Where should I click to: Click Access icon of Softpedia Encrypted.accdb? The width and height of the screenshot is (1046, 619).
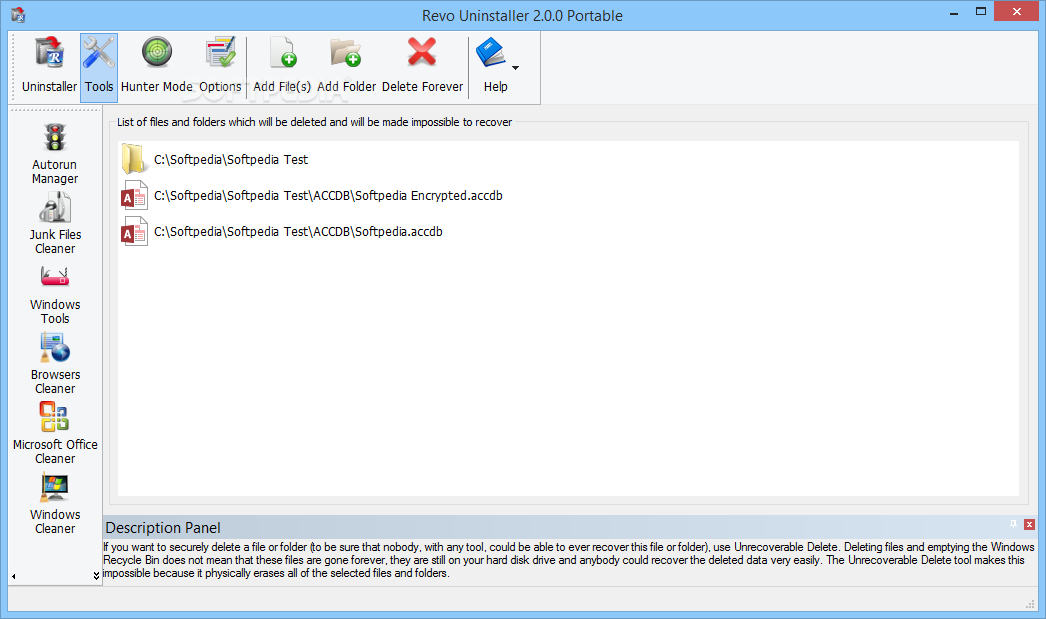(133, 195)
